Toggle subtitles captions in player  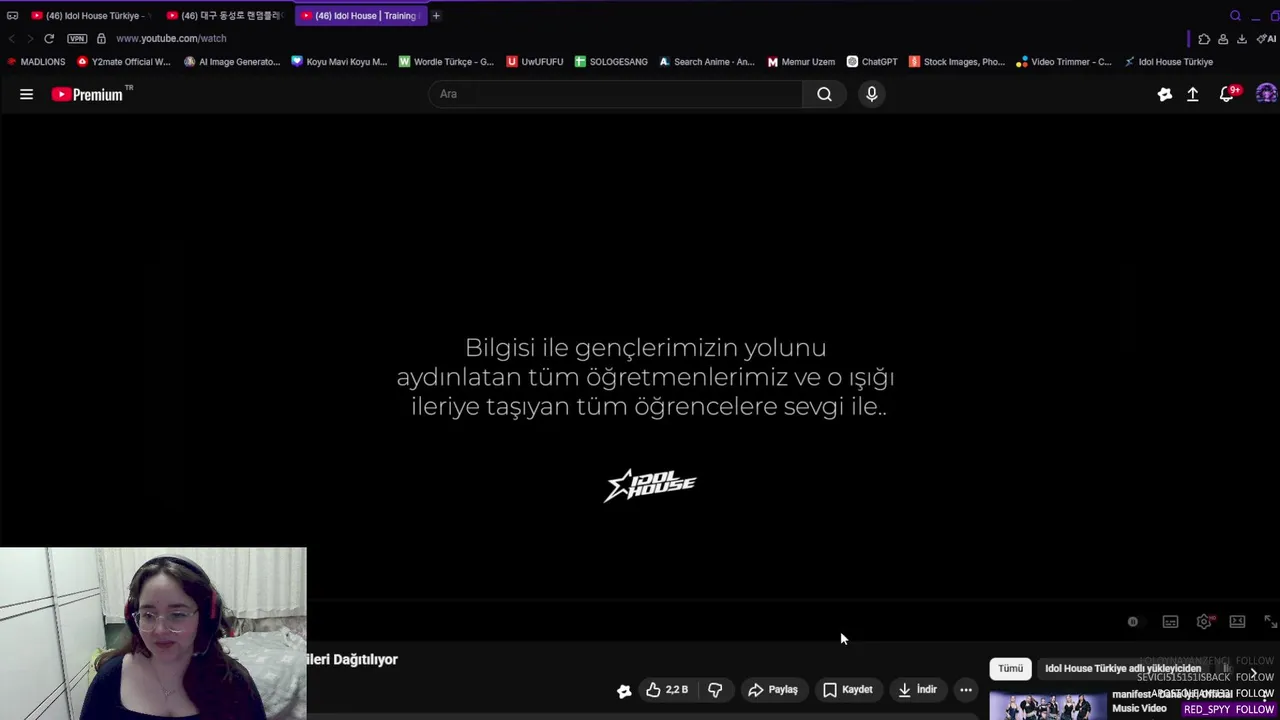(x=1170, y=622)
